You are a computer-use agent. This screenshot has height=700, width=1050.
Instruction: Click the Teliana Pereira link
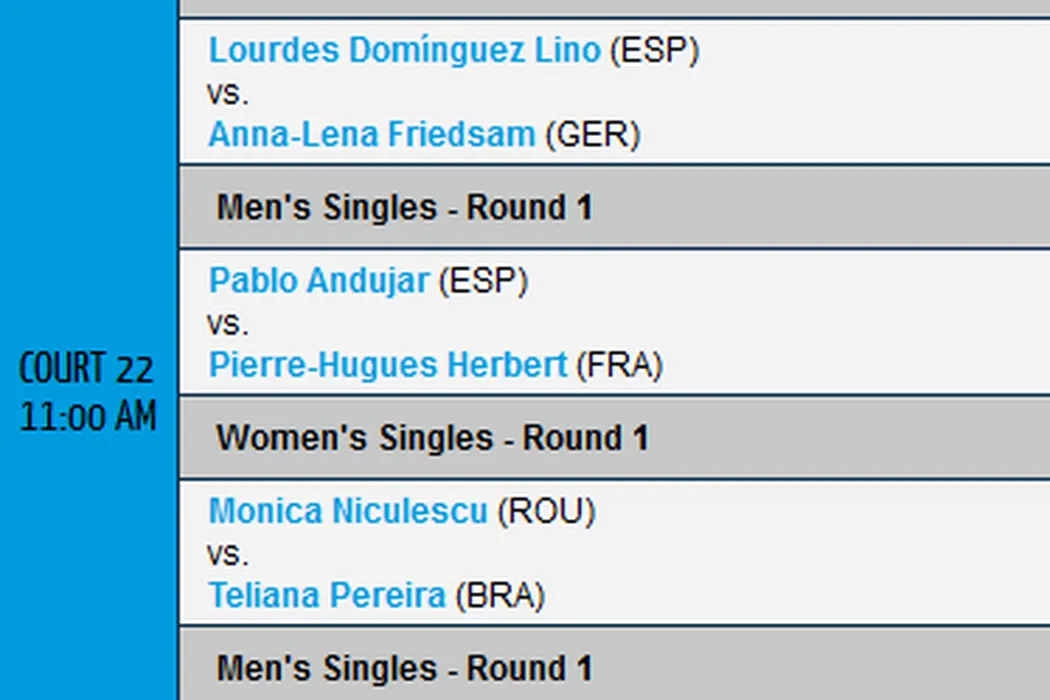click(326, 595)
